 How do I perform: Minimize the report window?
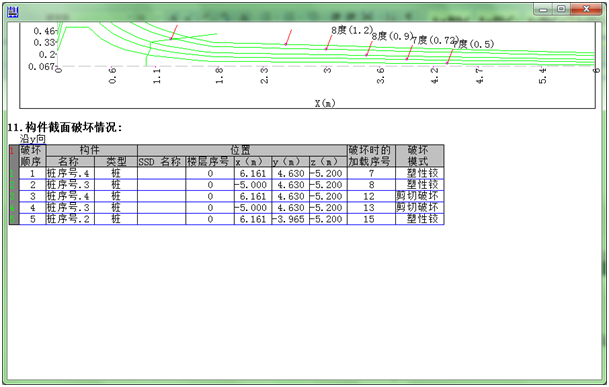[543, 9]
